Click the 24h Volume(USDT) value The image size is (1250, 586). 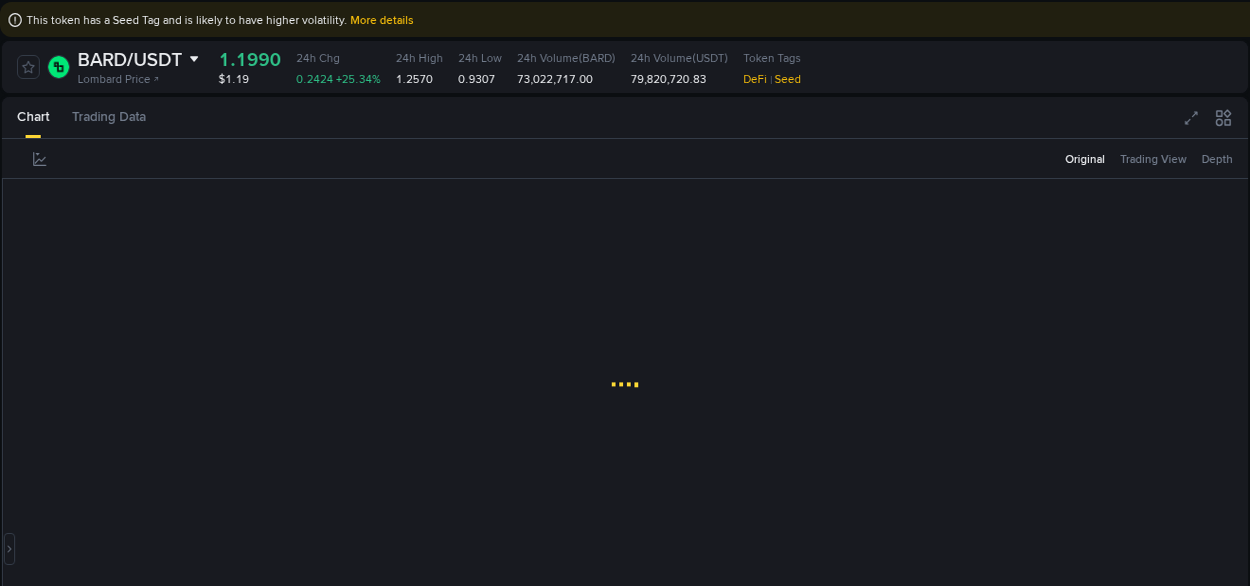pos(671,79)
